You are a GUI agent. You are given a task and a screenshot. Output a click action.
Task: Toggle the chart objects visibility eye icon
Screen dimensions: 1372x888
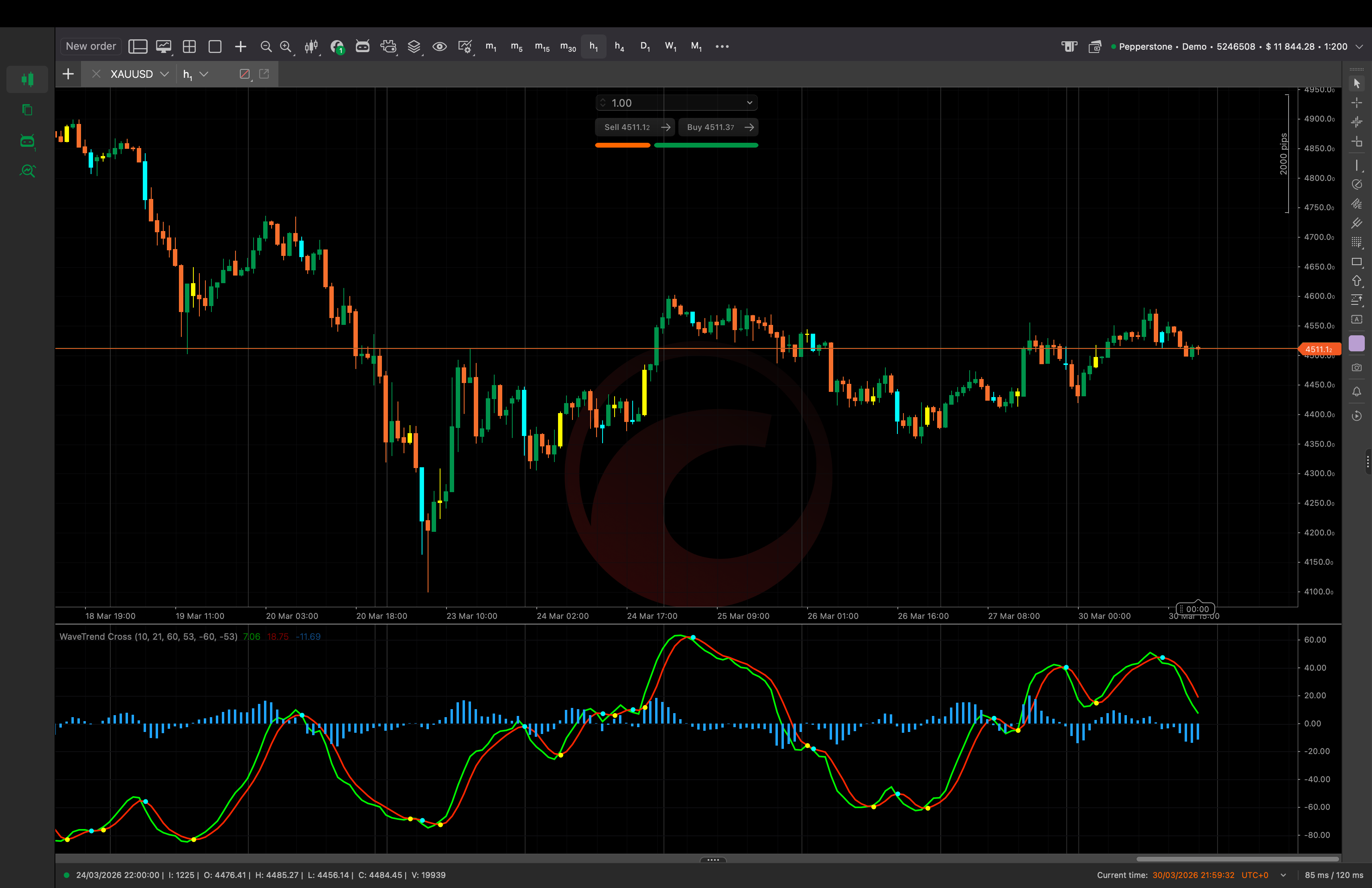pos(440,47)
